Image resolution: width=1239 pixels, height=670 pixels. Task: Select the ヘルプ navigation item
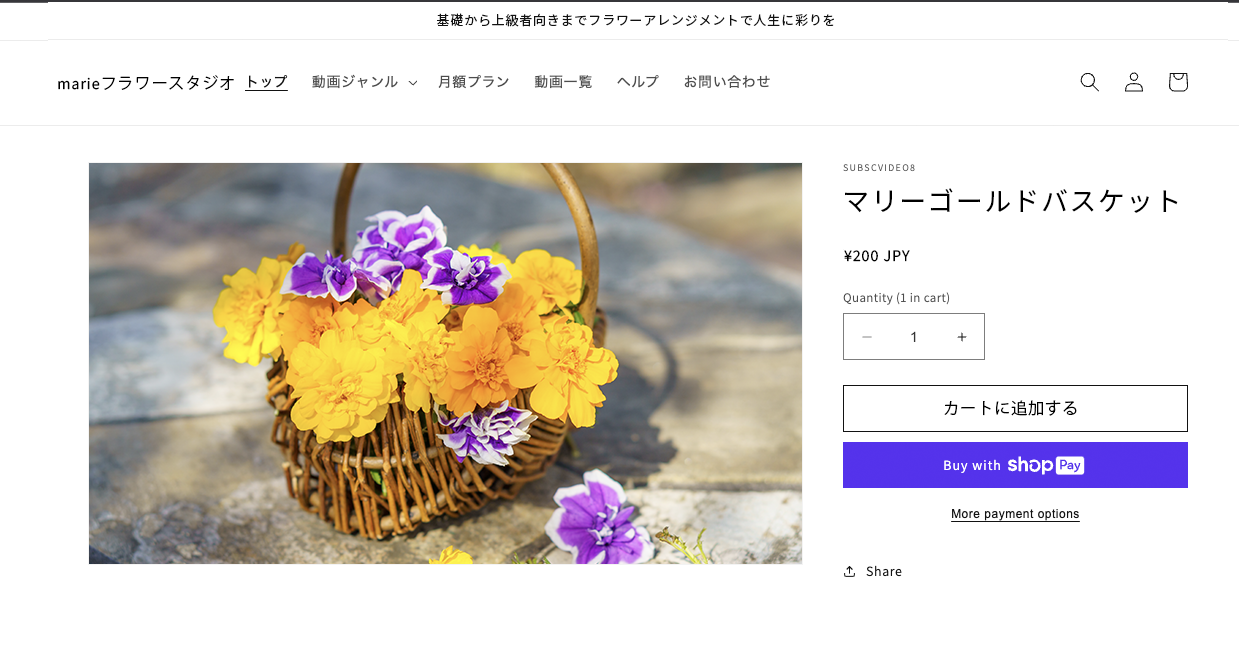coord(637,82)
